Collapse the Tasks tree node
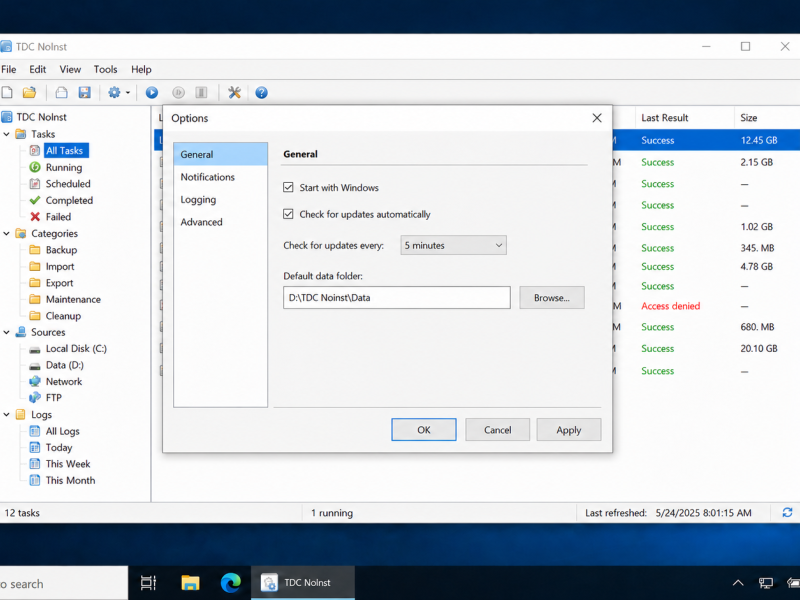The height and width of the screenshot is (600, 800). coord(7,134)
